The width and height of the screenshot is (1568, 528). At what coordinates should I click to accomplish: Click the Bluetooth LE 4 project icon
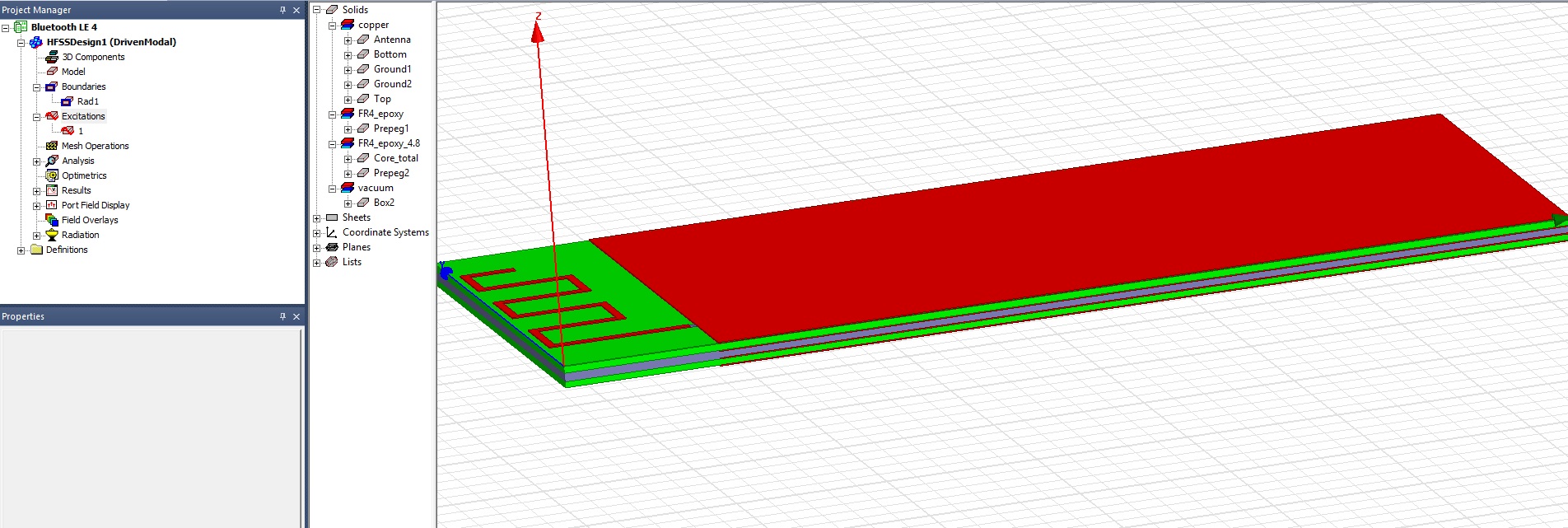(21, 27)
